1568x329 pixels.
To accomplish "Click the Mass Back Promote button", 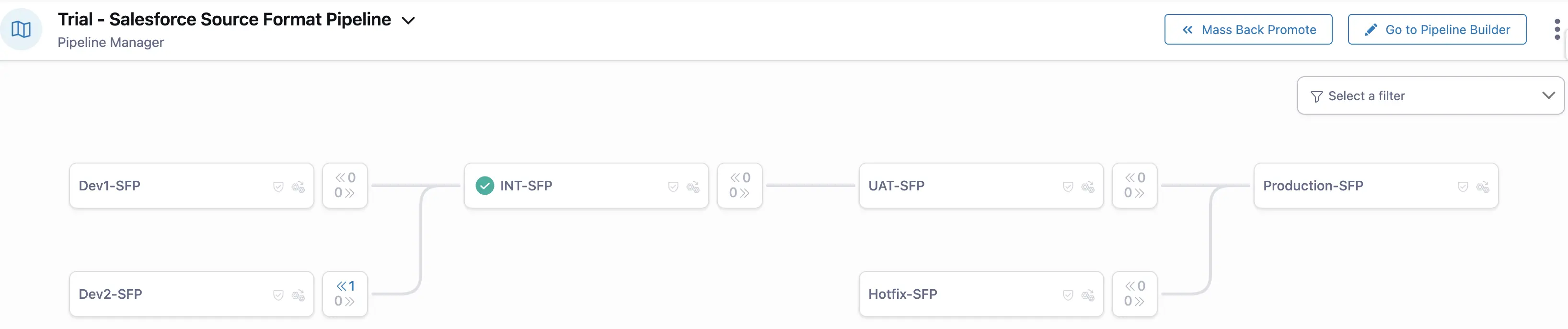I will (x=1248, y=29).
